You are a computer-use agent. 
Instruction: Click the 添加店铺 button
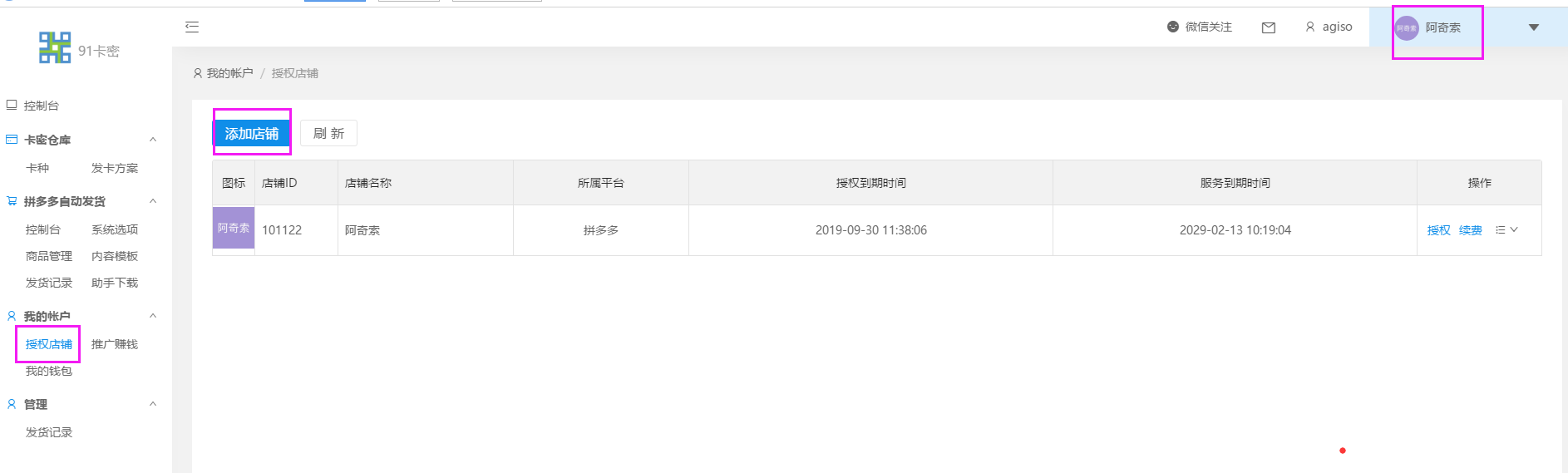pyautogui.click(x=252, y=134)
